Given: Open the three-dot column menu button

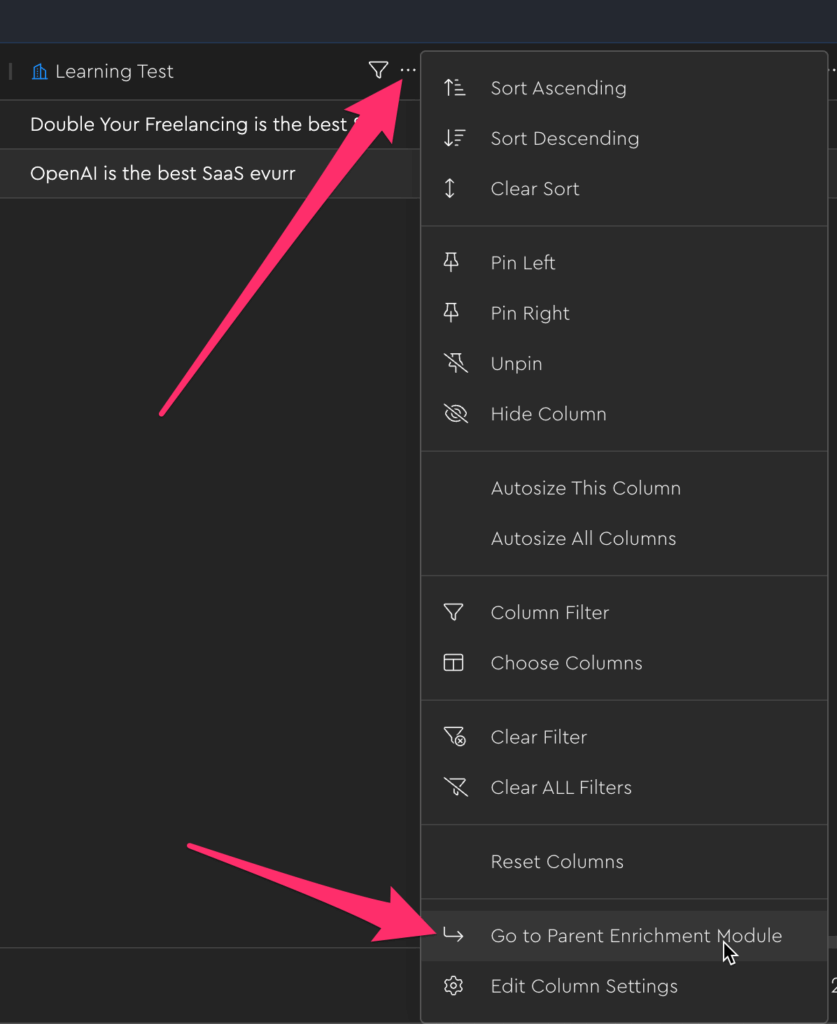Looking at the screenshot, I should [x=408, y=71].
